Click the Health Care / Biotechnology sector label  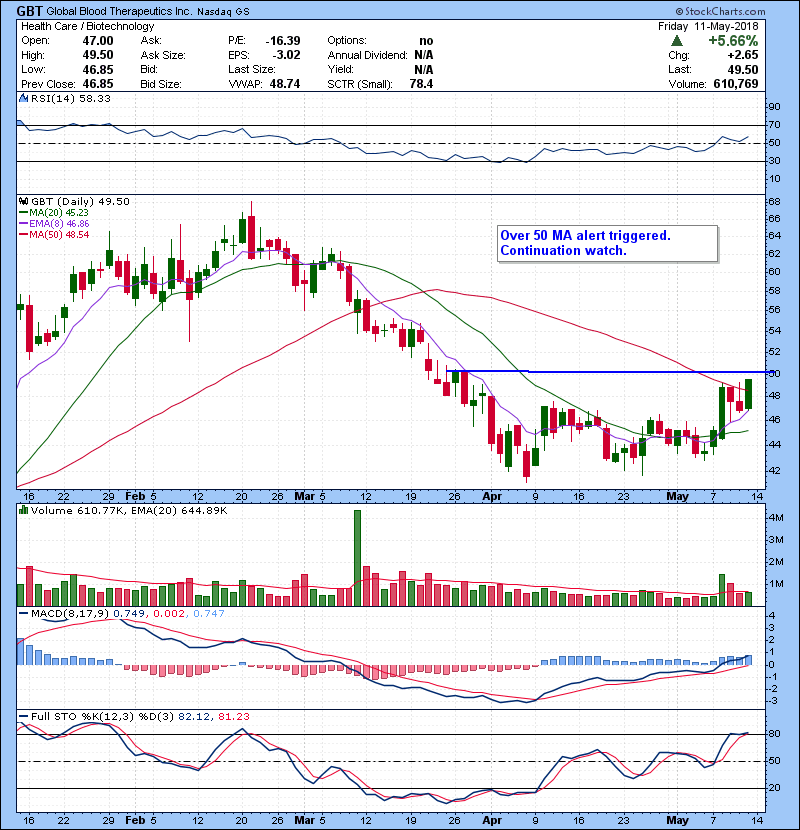click(x=88, y=26)
